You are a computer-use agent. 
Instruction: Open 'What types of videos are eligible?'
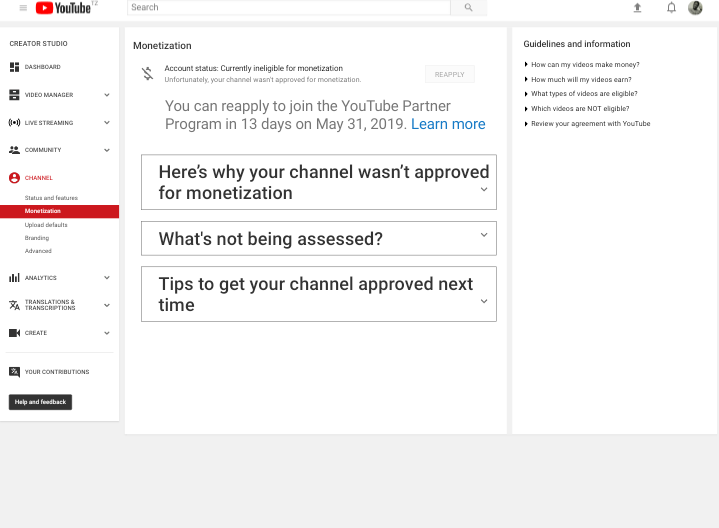coord(584,94)
